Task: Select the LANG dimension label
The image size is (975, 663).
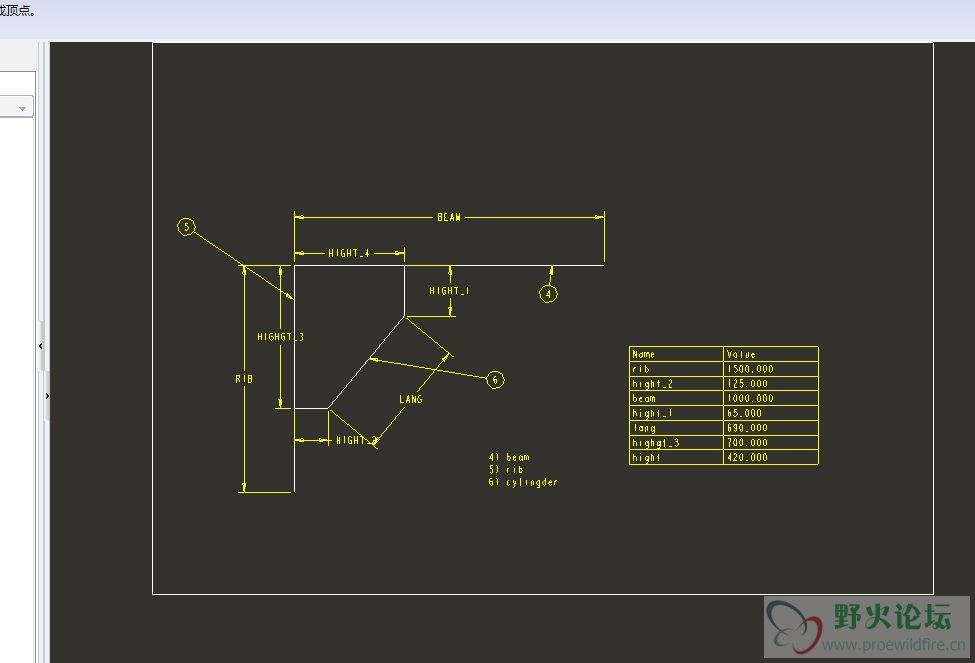Action: [410, 399]
